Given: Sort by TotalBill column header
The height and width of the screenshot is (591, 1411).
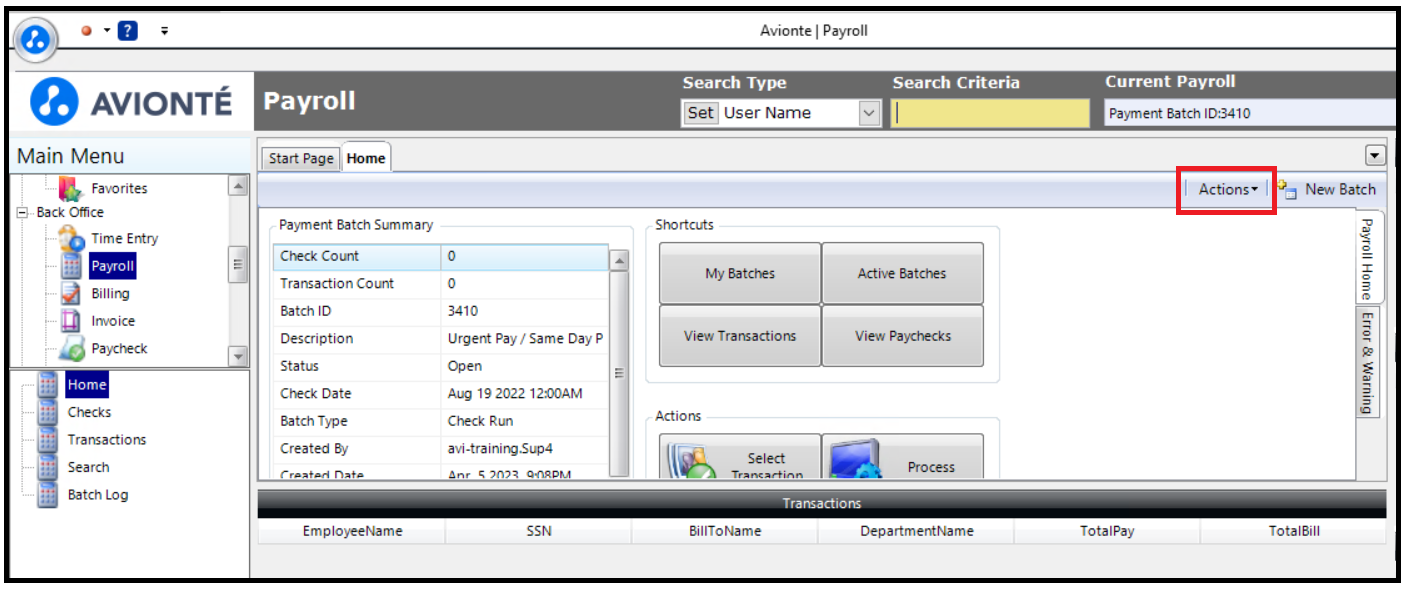Looking at the screenshot, I should click(x=1294, y=531).
